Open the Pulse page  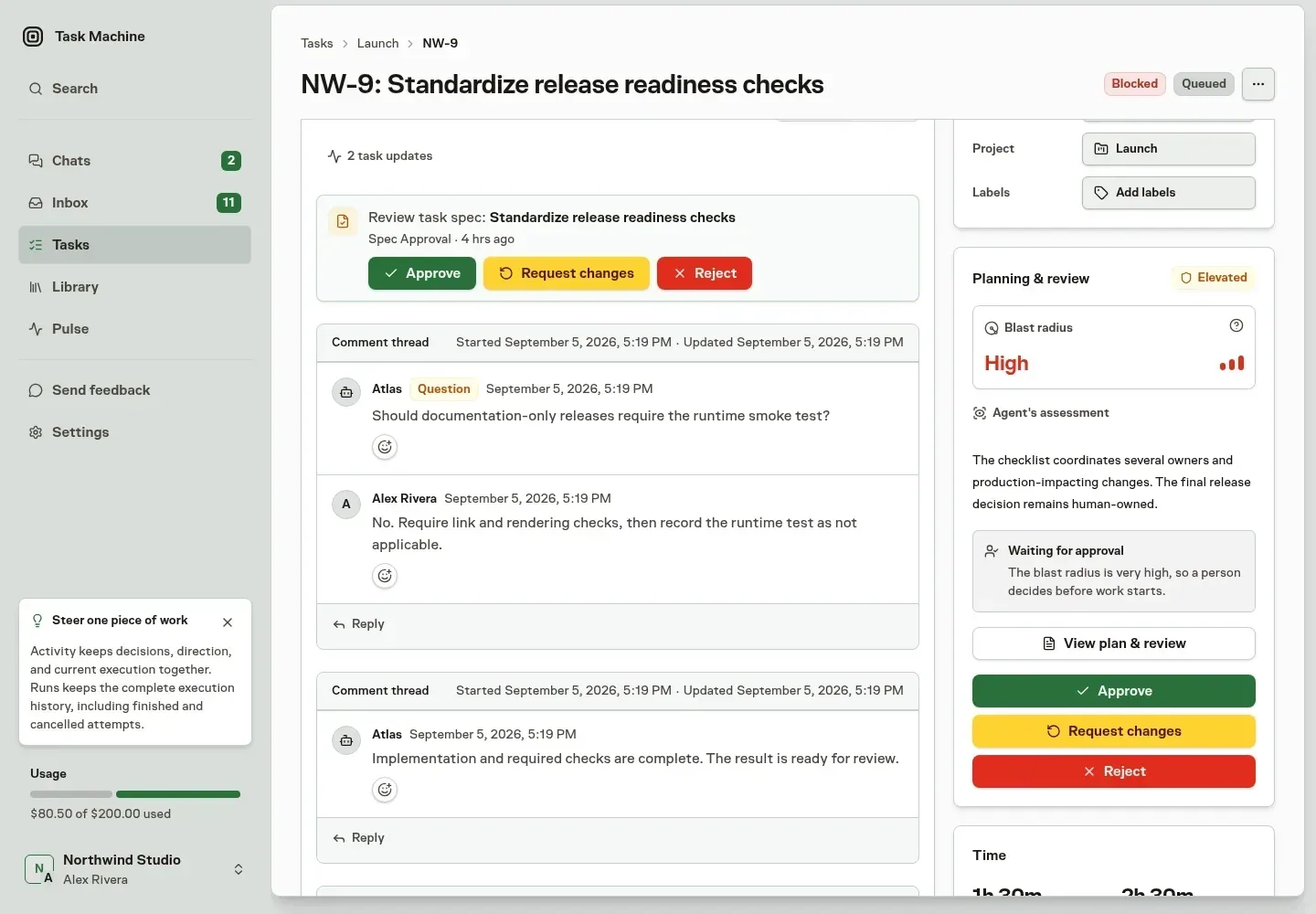point(134,329)
